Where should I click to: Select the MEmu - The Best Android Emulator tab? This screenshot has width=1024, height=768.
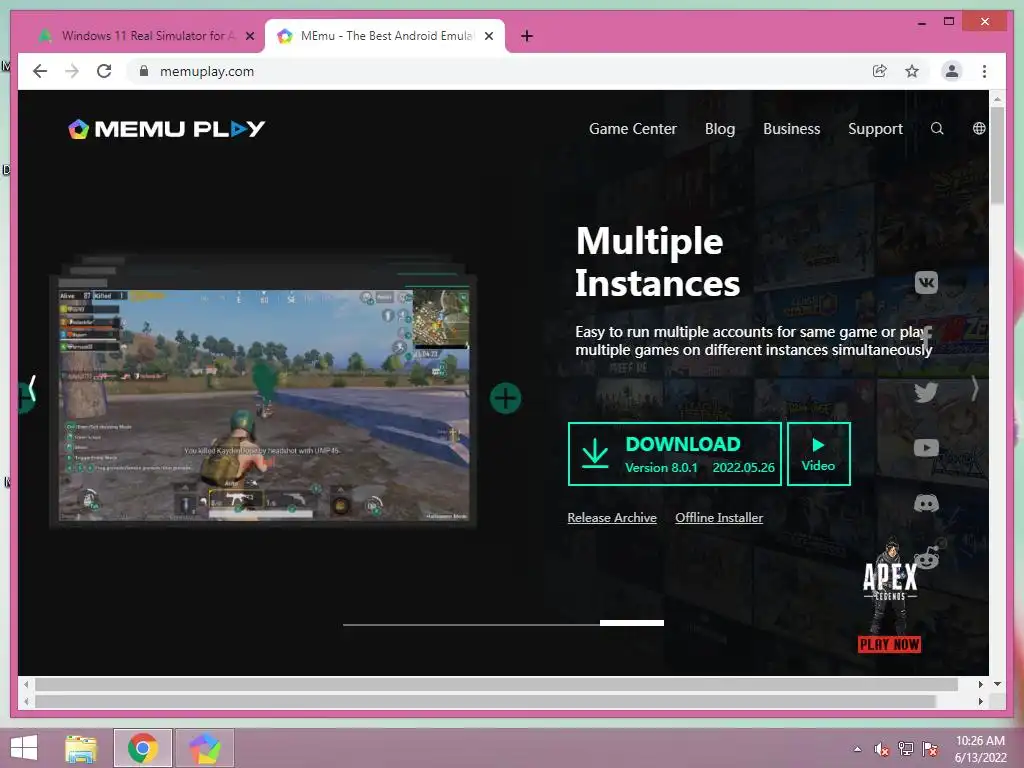tap(385, 36)
